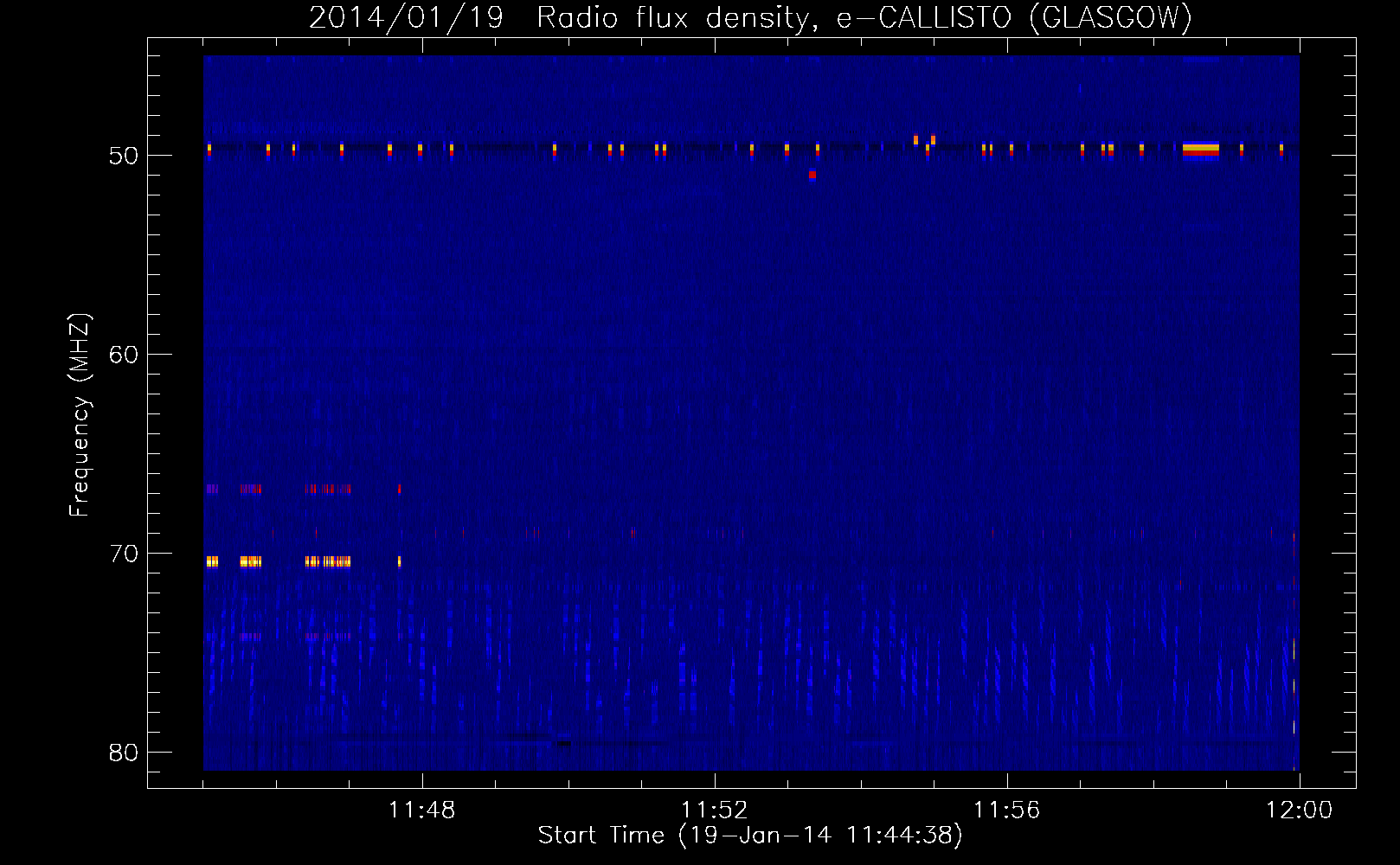This screenshot has width=1400, height=865.
Task: Click the isolated red spot just below 50 MHz
Action: click(812, 175)
